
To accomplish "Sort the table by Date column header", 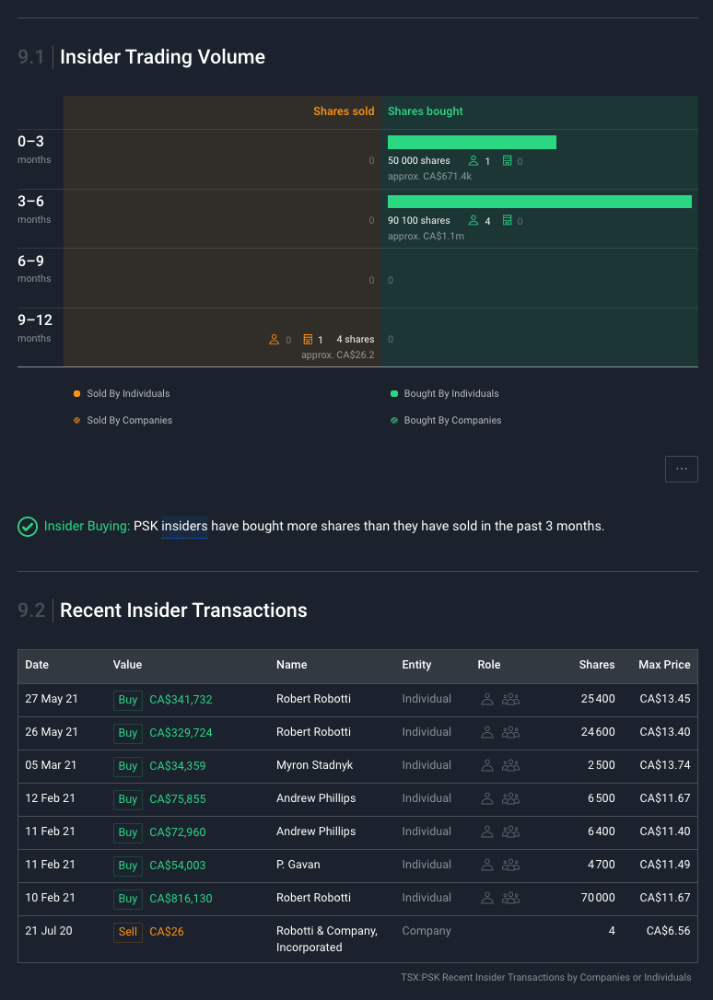I will [37, 665].
